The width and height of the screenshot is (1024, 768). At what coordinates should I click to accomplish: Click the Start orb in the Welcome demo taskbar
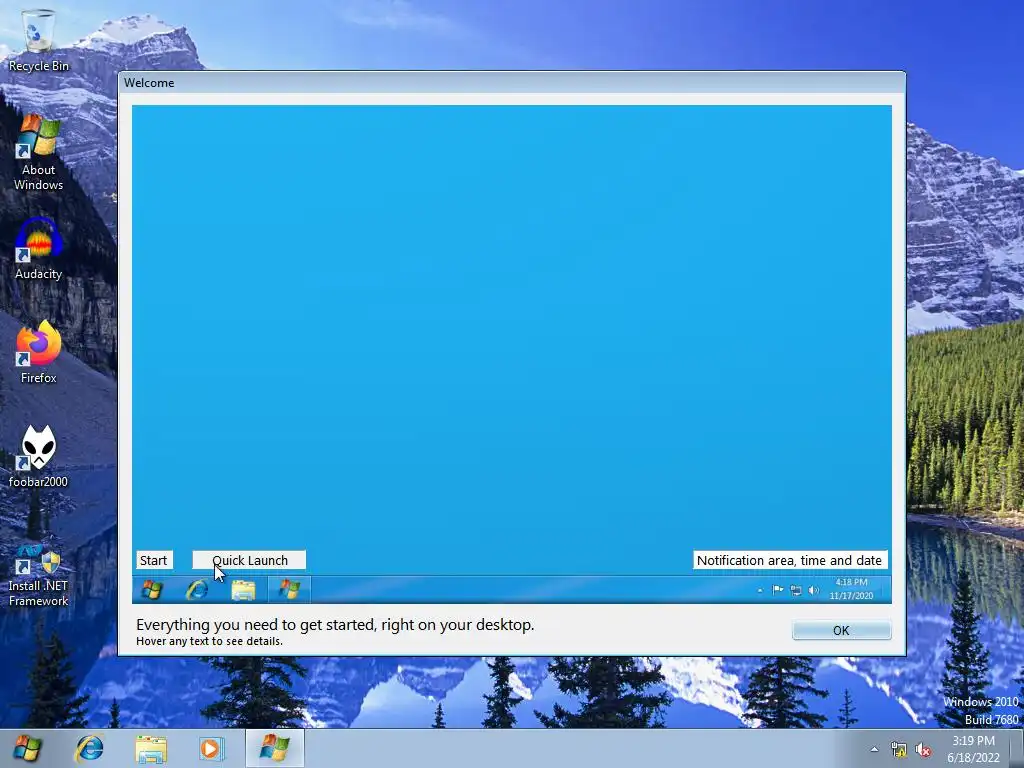(x=152, y=590)
